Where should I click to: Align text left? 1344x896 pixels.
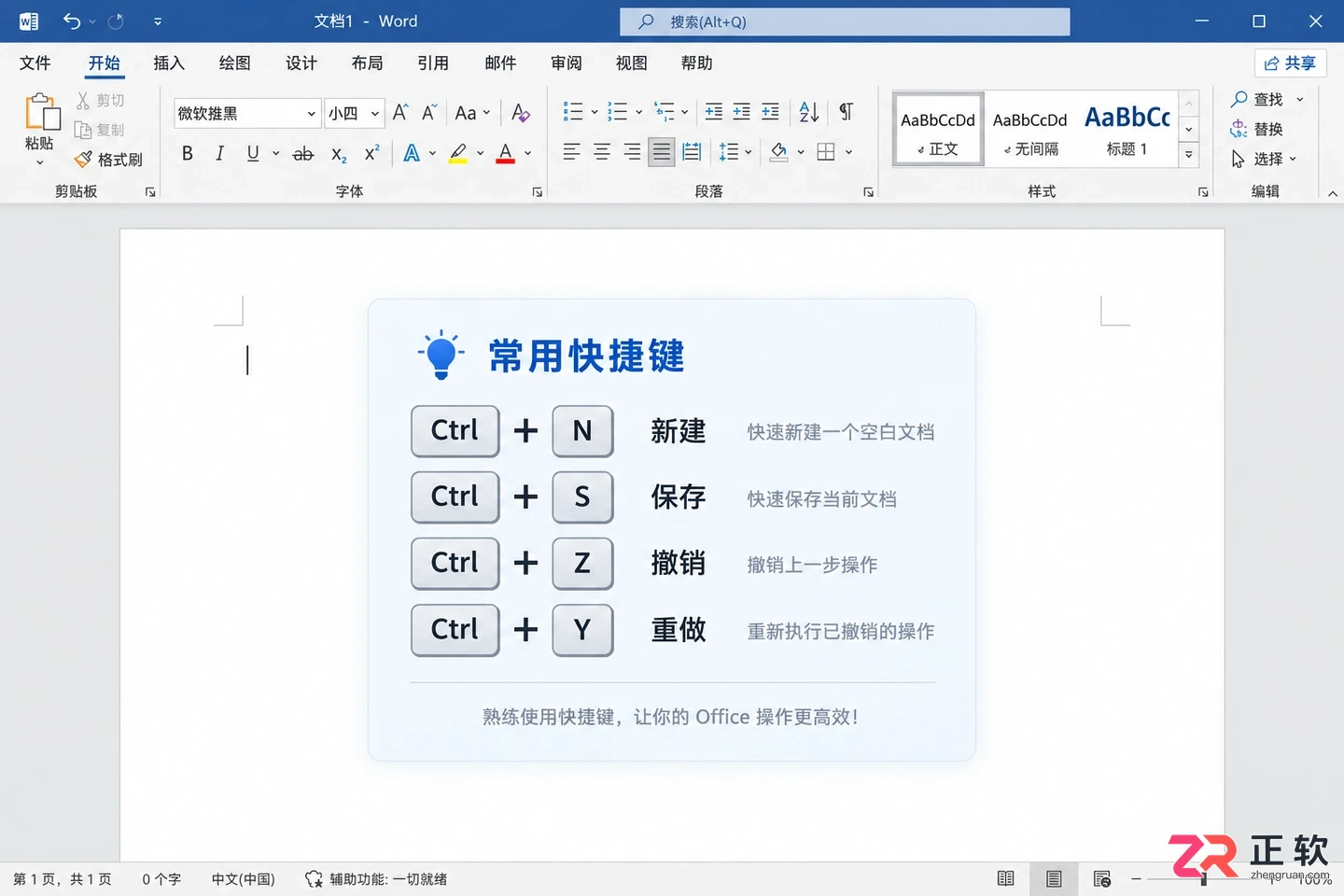point(571,152)
